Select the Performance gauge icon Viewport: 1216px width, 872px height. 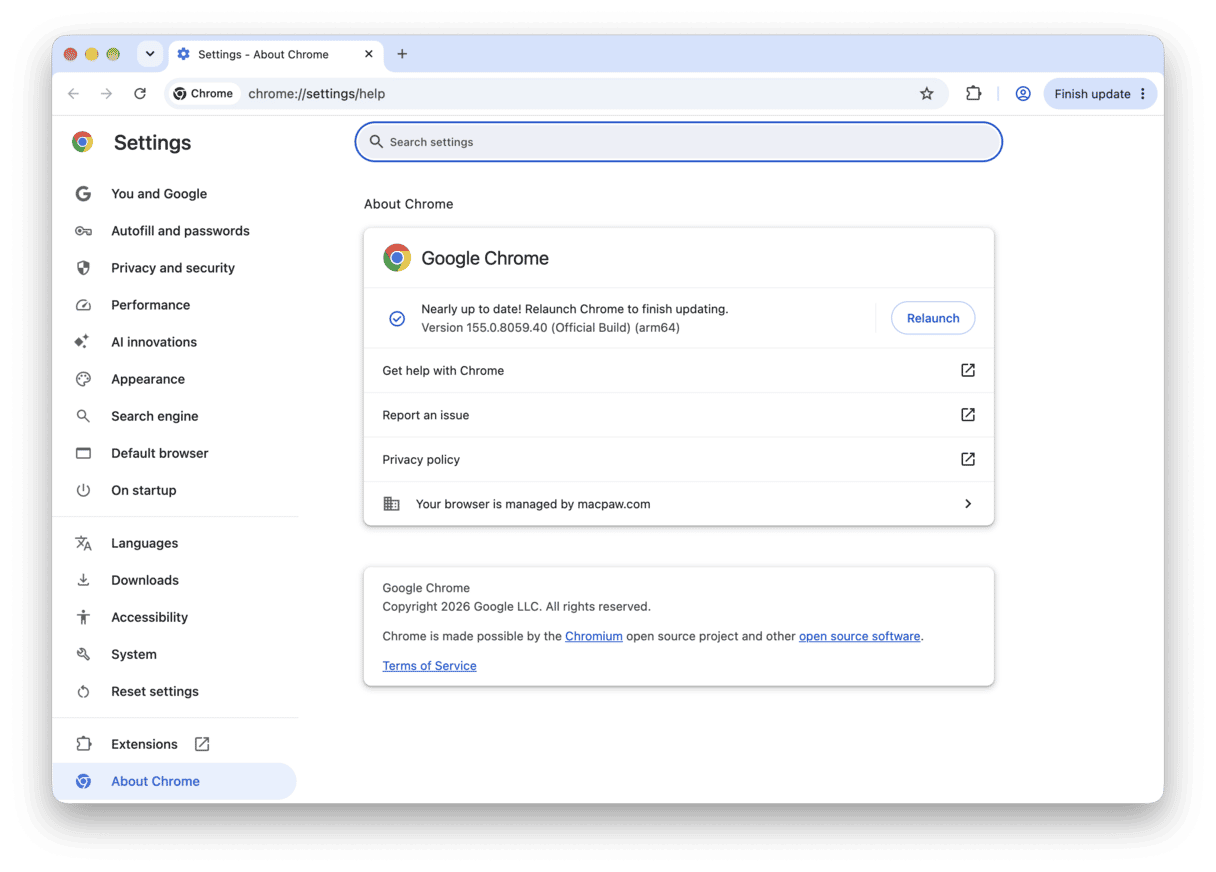83,305
